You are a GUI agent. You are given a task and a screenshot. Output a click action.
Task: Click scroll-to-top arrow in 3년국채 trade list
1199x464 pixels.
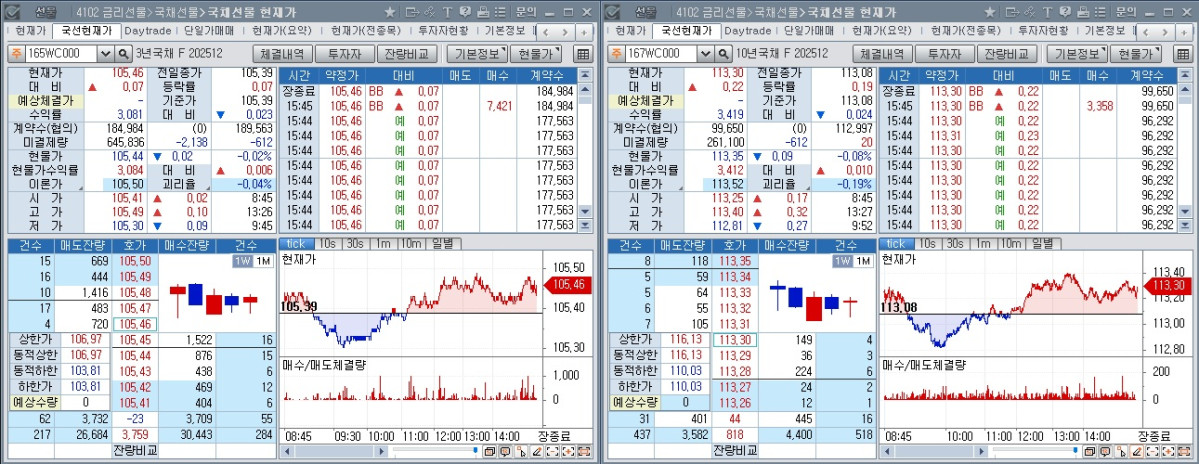pos(586,75)
